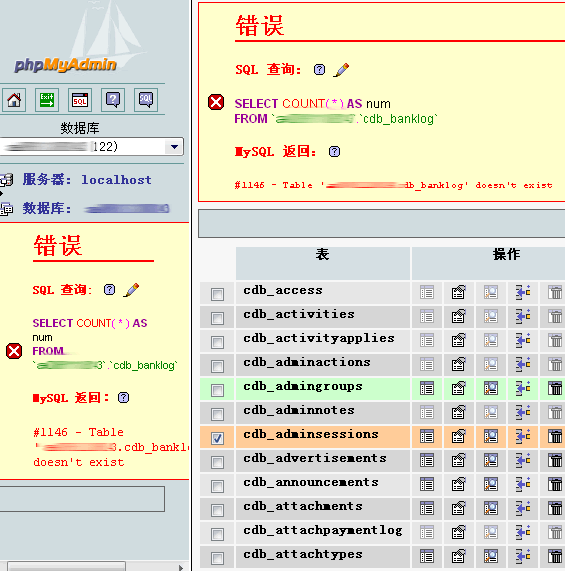Click the server icon beside 服务器
This screenshot has height=571, width=565.
[x=7, y=180]
